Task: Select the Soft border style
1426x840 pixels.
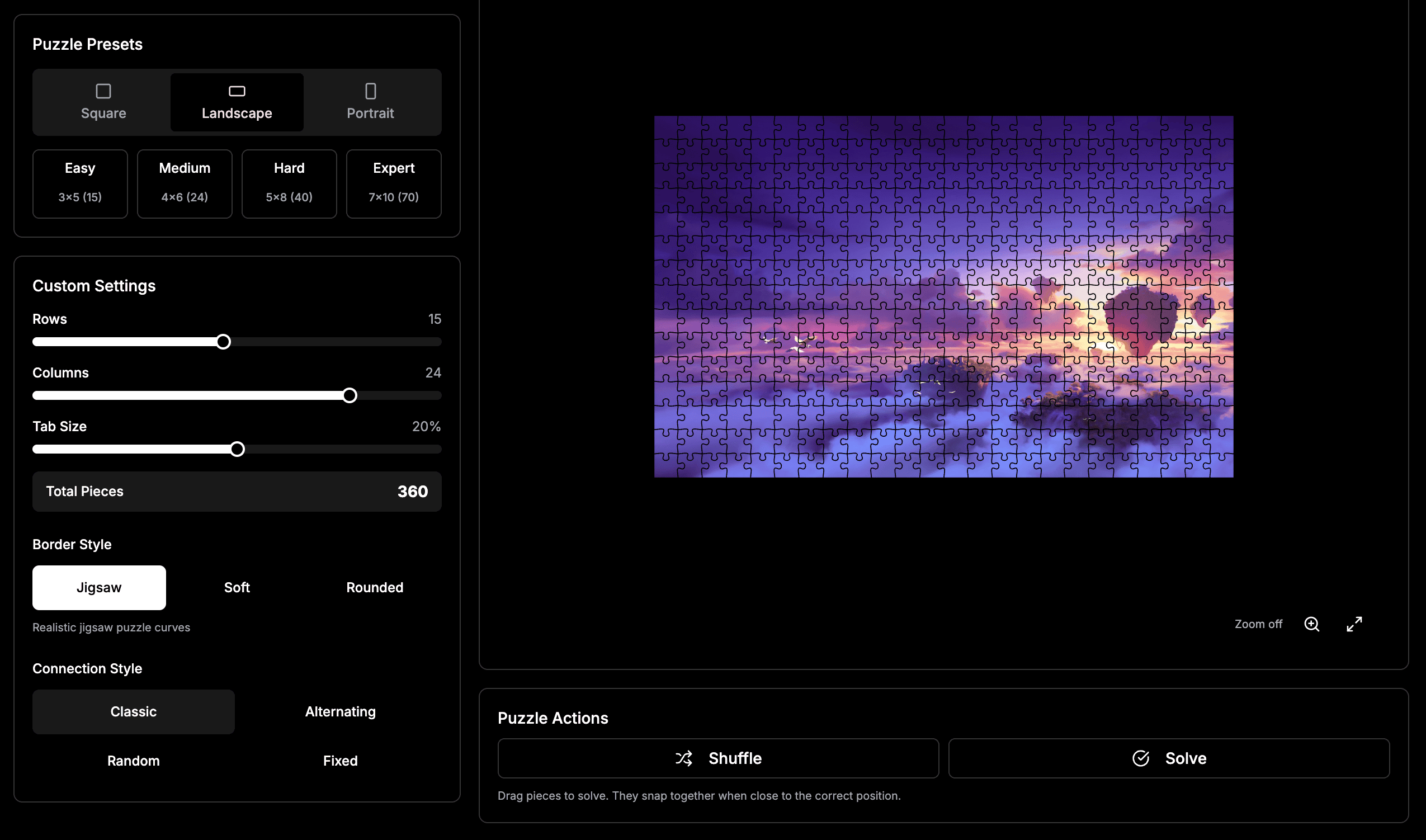Action: [x=237, y=587]
